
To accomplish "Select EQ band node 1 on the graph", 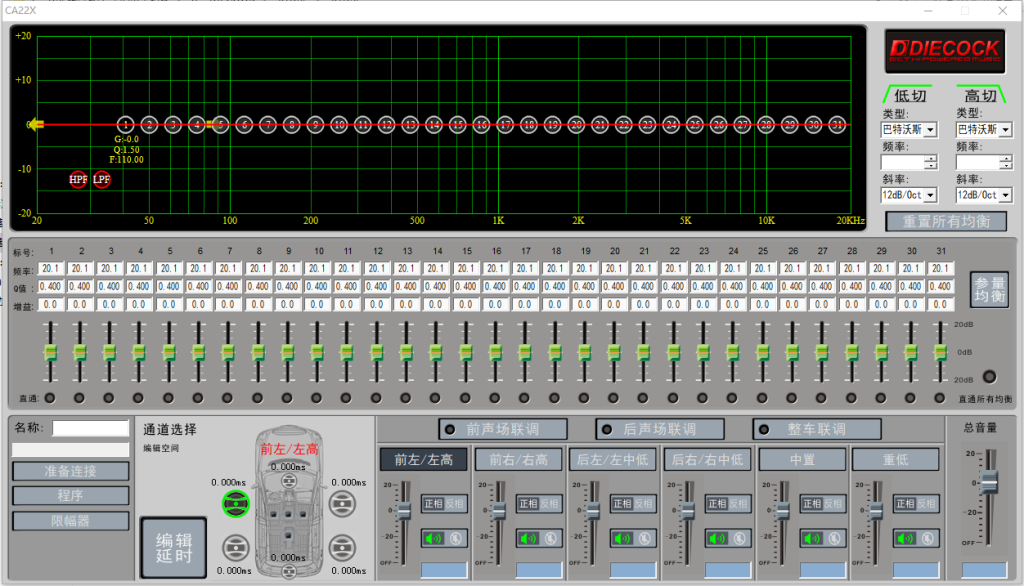I will coord(125,124).
